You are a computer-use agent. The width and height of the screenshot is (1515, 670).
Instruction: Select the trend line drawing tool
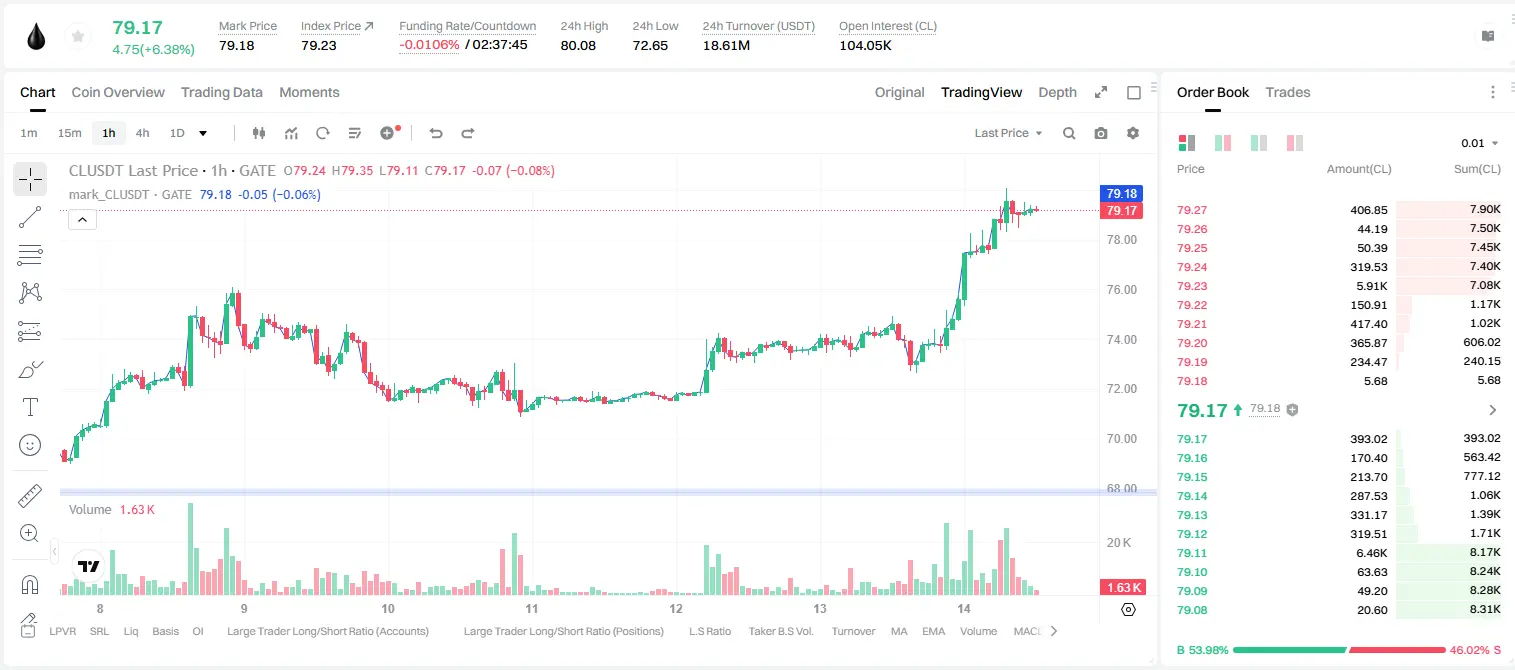click(30, 217)
